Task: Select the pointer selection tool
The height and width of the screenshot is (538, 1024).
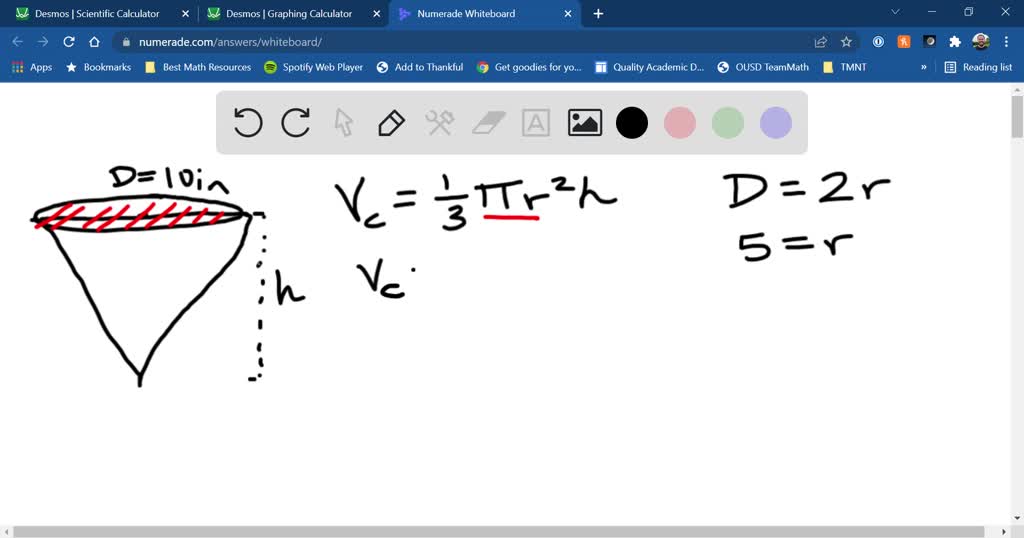Action: (343, 123)
